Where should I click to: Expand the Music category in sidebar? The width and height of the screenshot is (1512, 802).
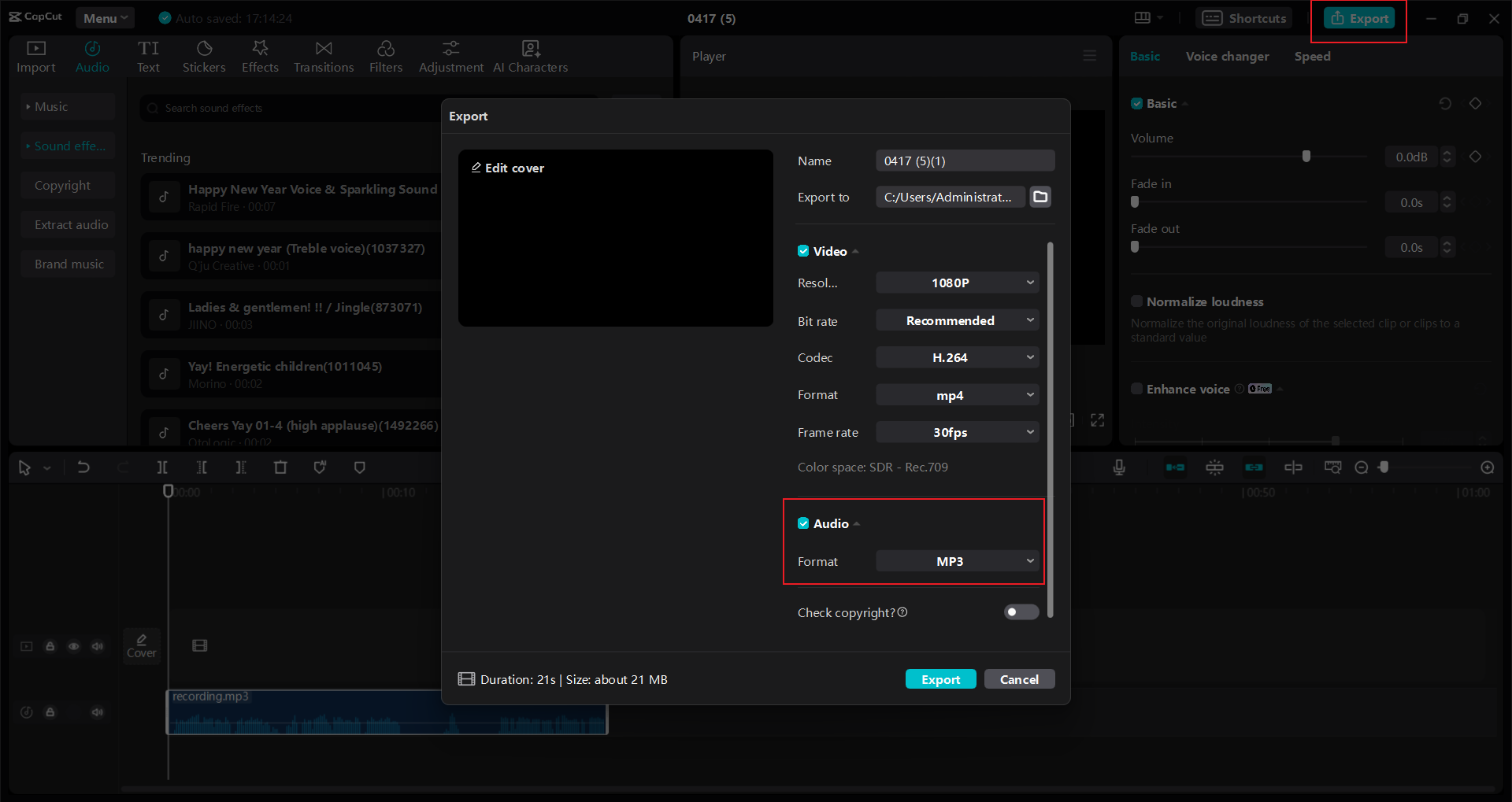tap(69, 106)
